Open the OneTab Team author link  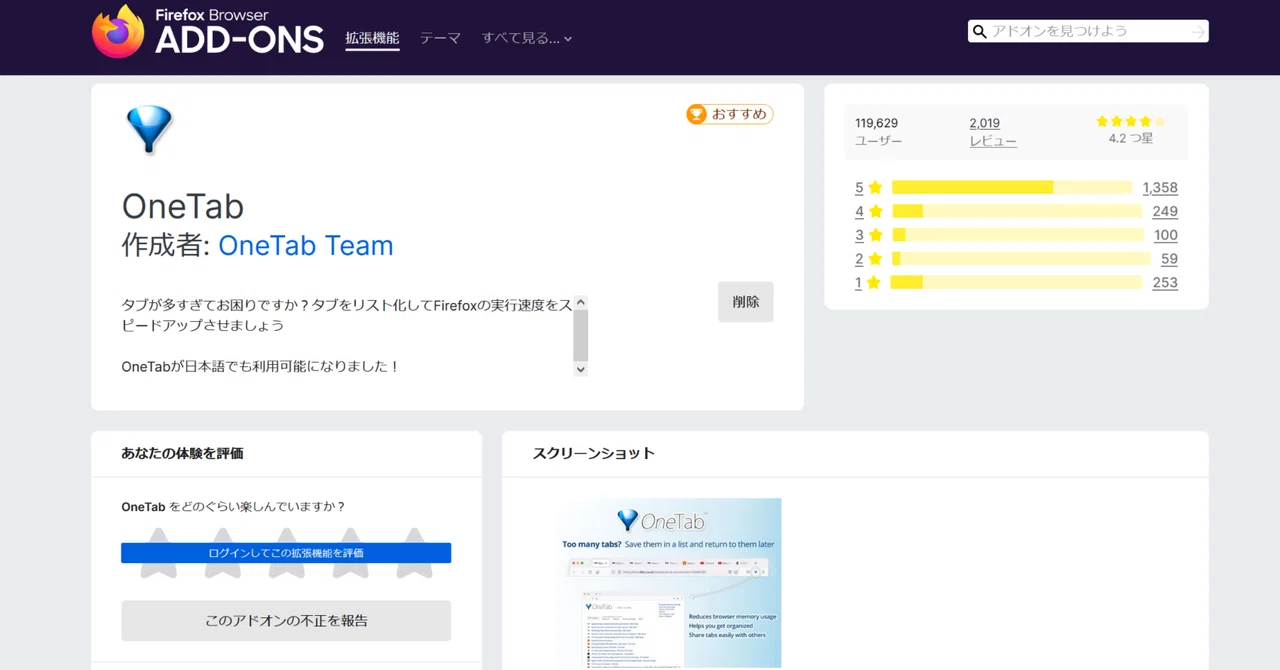(306, 245)
